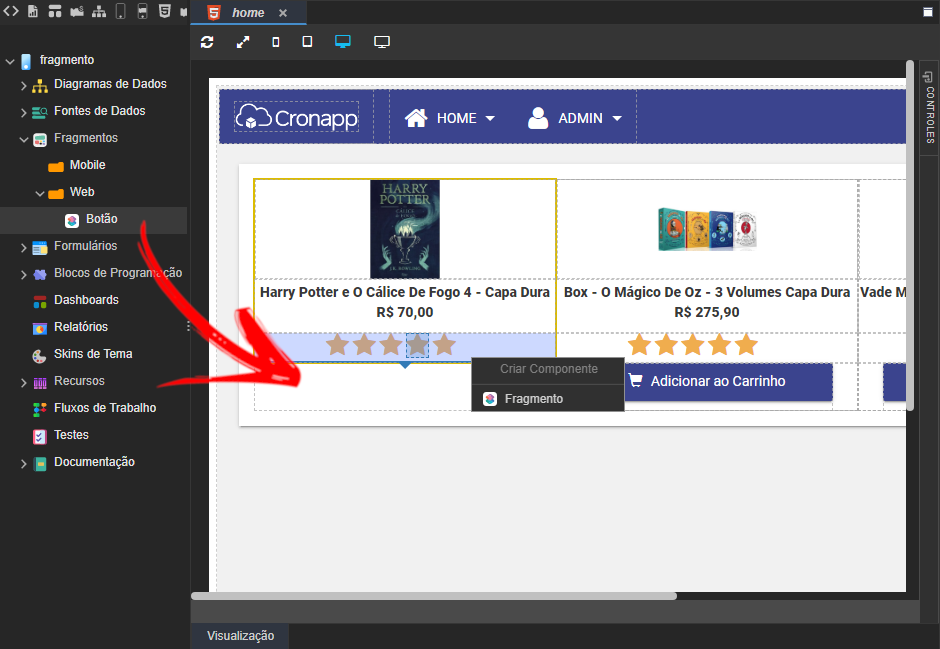This screenshot has width=940, height=649.
Task: Select the large monitor view icon
Action: (x=382, y=42)
